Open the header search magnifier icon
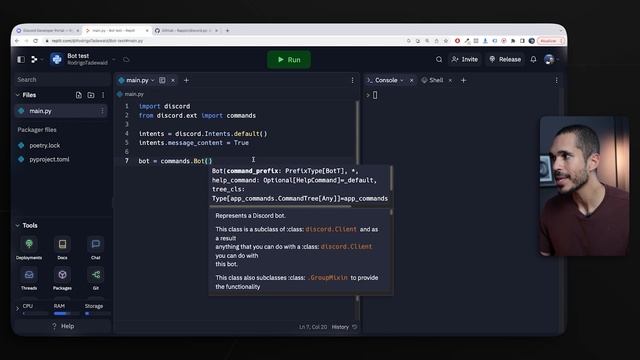 [439, 60]
